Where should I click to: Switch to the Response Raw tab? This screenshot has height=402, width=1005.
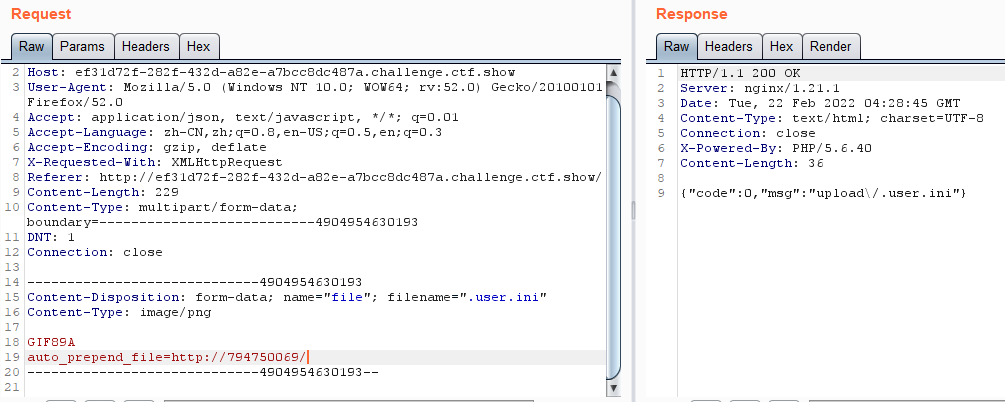pyautogui.click(x=676, y=47)
